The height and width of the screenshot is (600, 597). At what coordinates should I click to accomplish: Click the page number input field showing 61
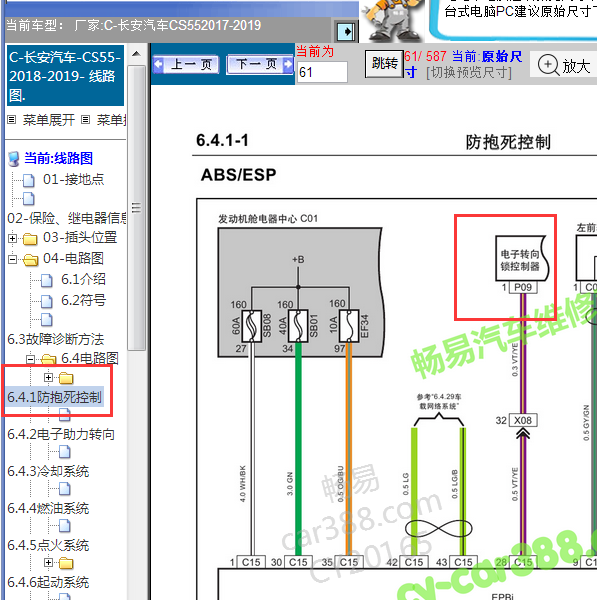coord(322,72)
